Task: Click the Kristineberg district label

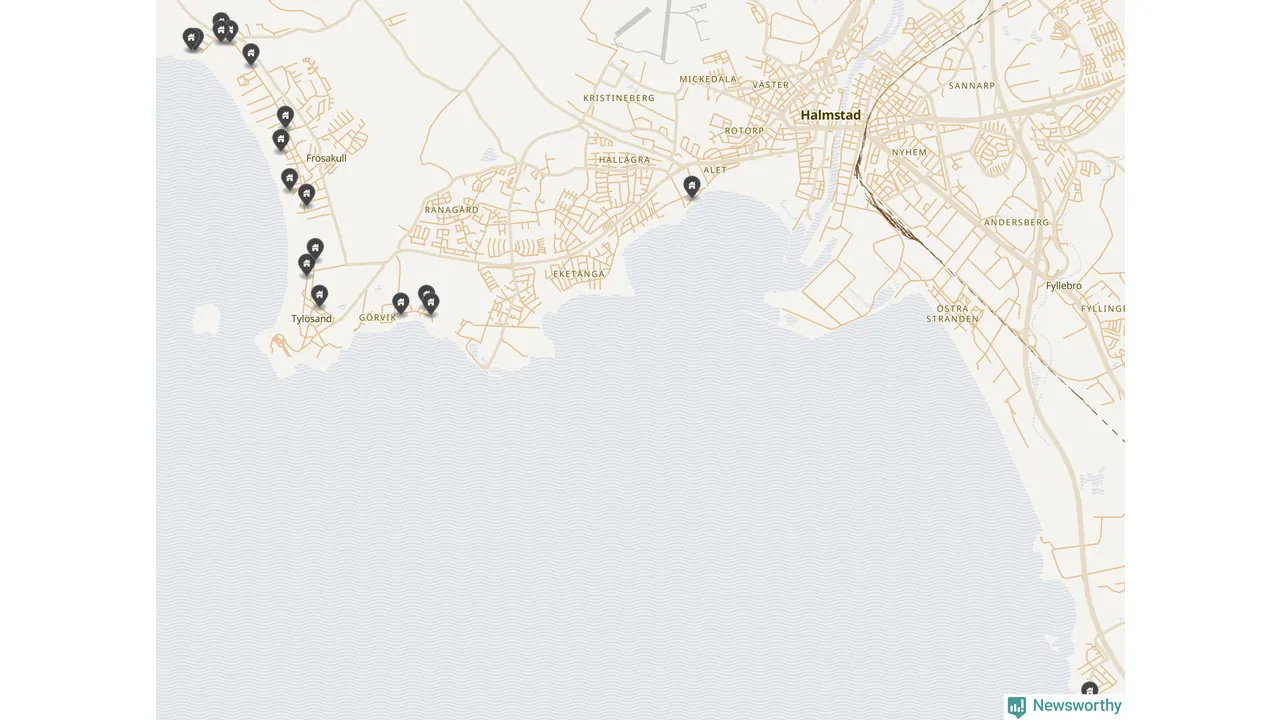Action: [619, 98]
